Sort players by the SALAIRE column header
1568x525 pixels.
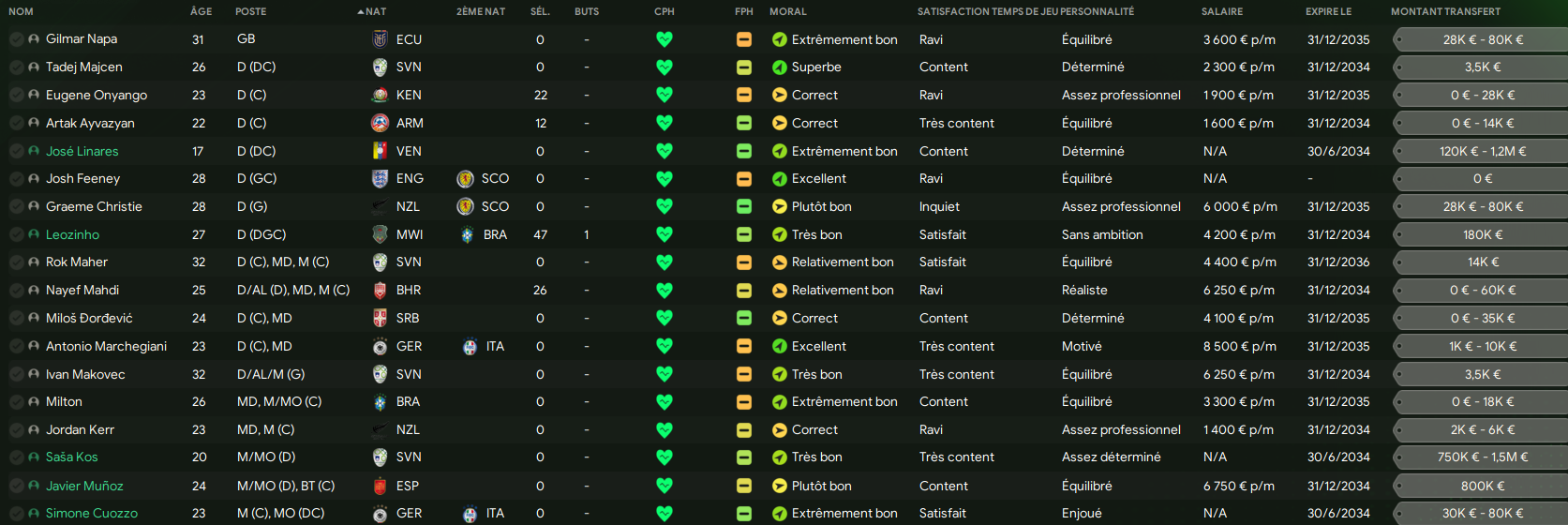tap(1221, 11)
